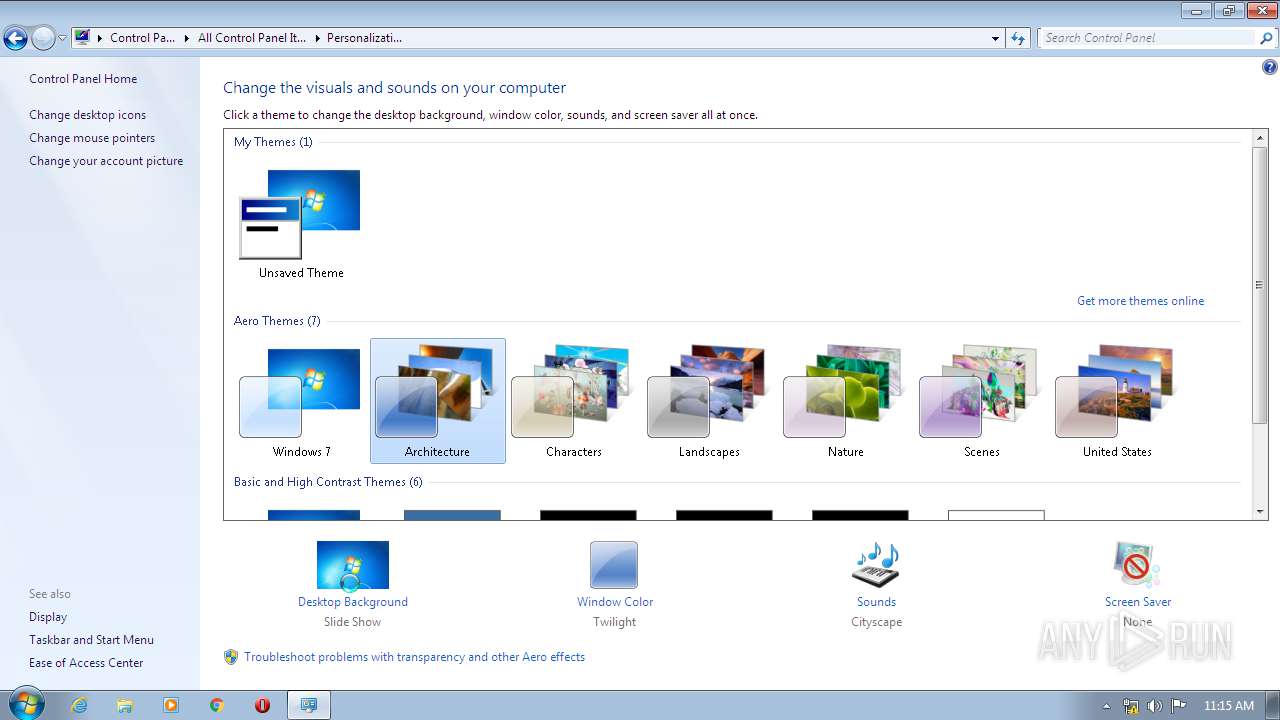Click the Sounds text link

(x=876, y=602)
